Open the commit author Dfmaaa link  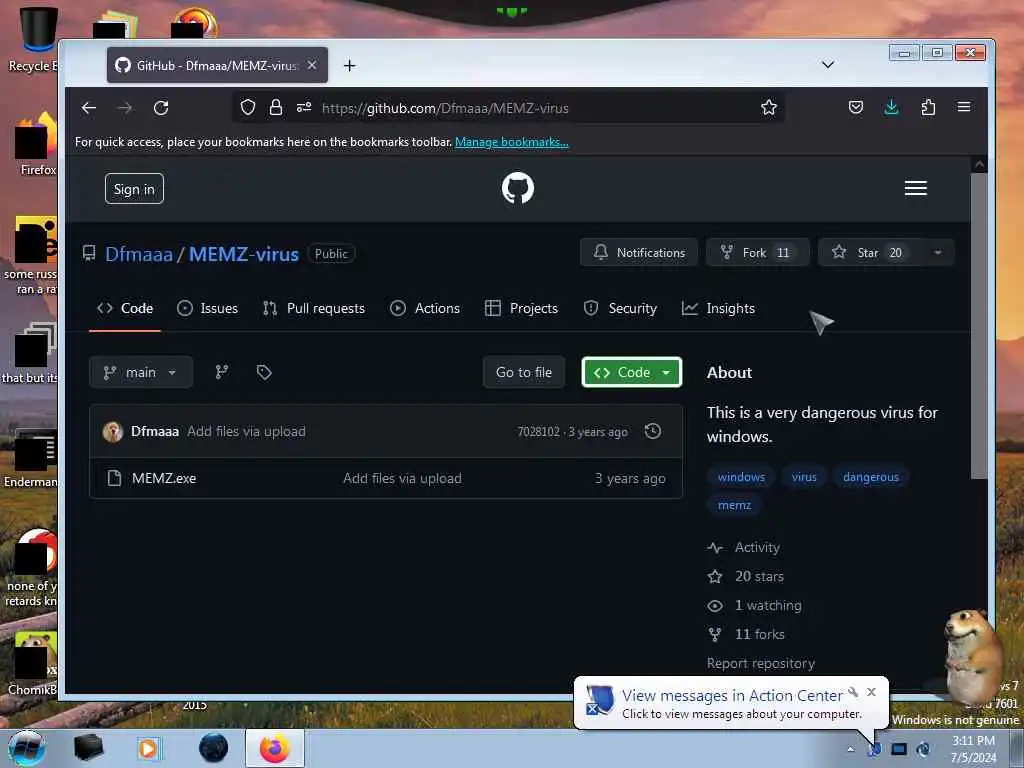click(155, 432)
